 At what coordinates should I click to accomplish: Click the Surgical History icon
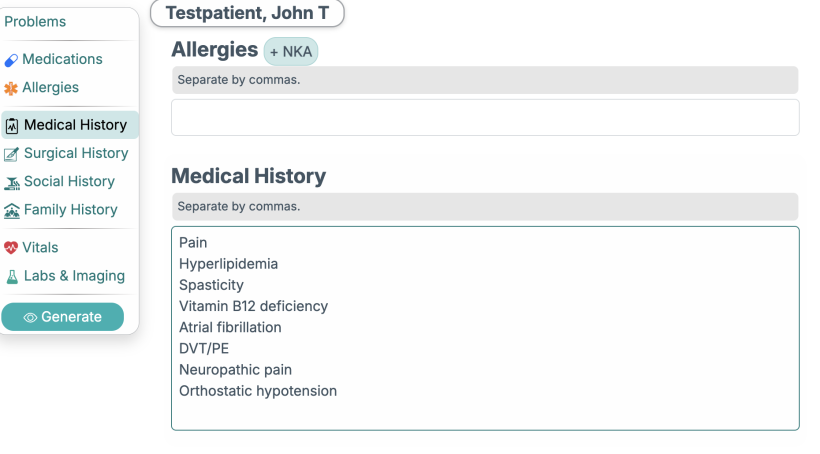point(12,154)
